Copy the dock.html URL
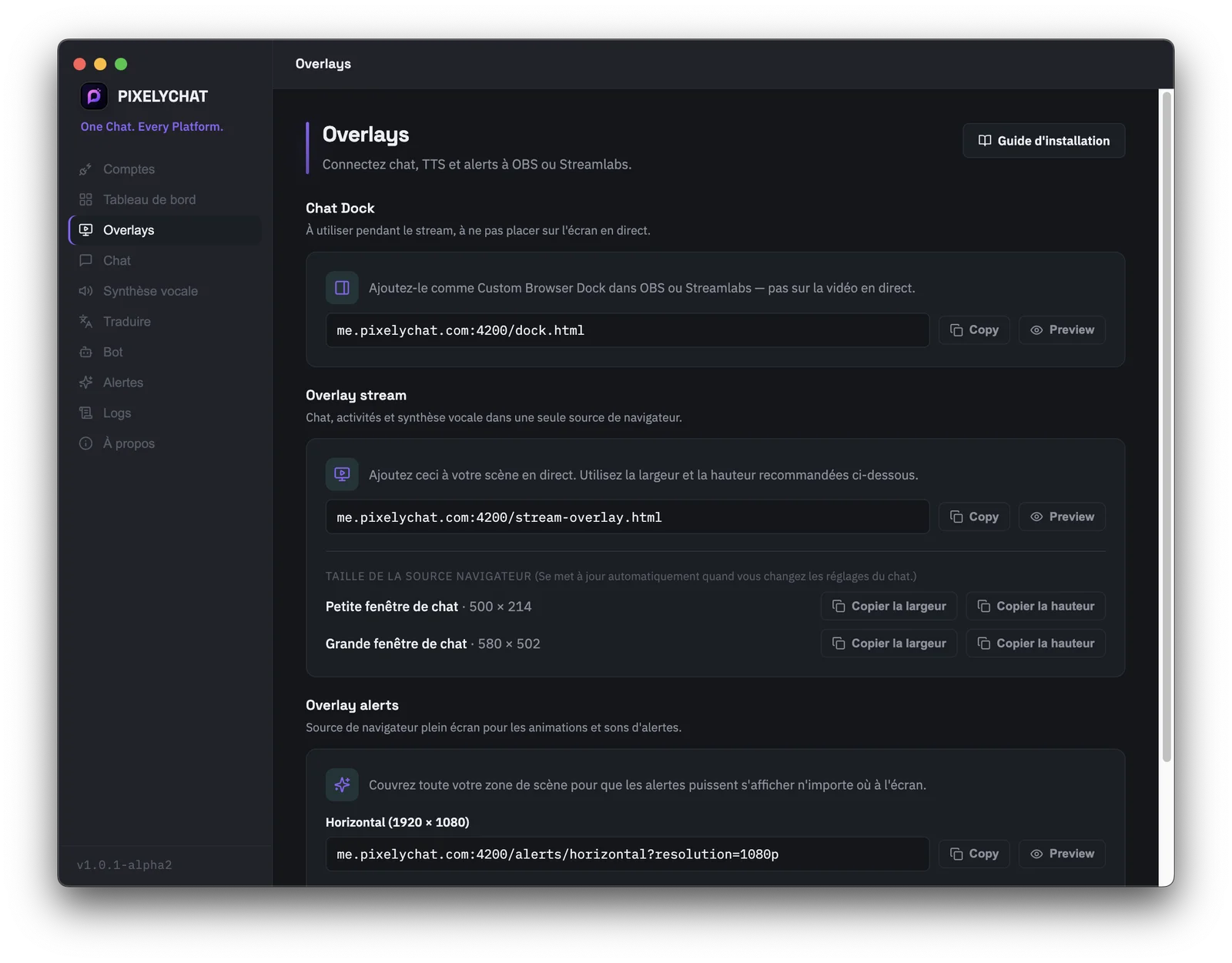This screenshot has width=1232, height=963. pos(974,329)
